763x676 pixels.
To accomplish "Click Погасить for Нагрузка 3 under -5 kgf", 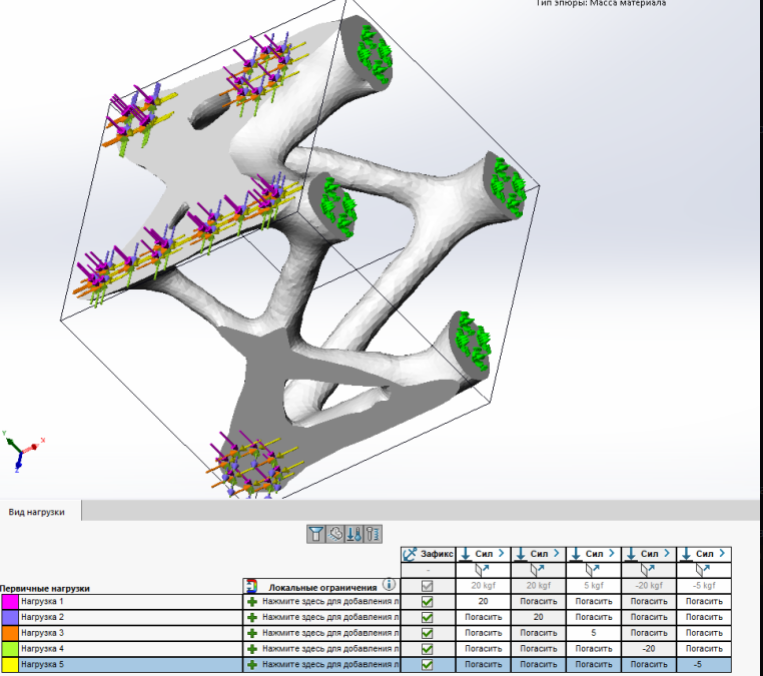I will pyautogui.click(x=704, y=633).
